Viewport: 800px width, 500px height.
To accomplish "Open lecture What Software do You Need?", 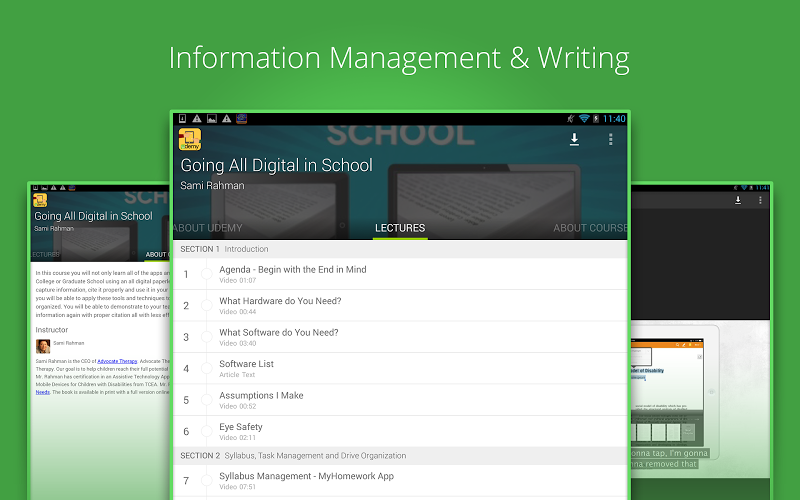I will [400, 337].
